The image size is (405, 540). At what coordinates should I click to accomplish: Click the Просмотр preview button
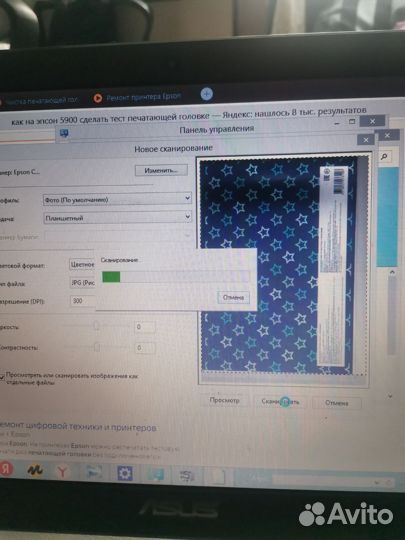tap(225, 401)
